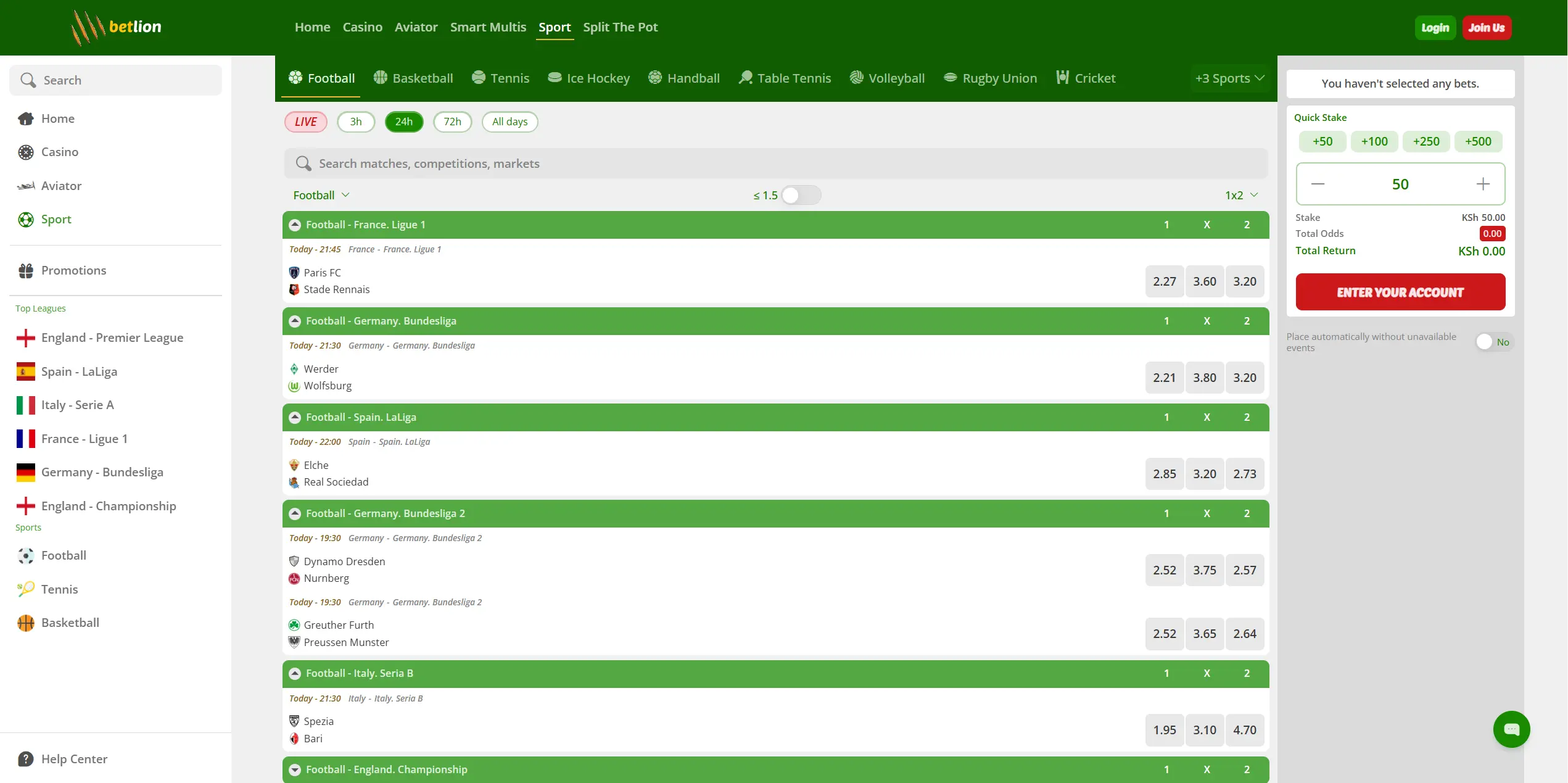Image resolution: width=1568 pixels, height=783 pixels.
Task: Expand the England Championship section
Action: 295,769
